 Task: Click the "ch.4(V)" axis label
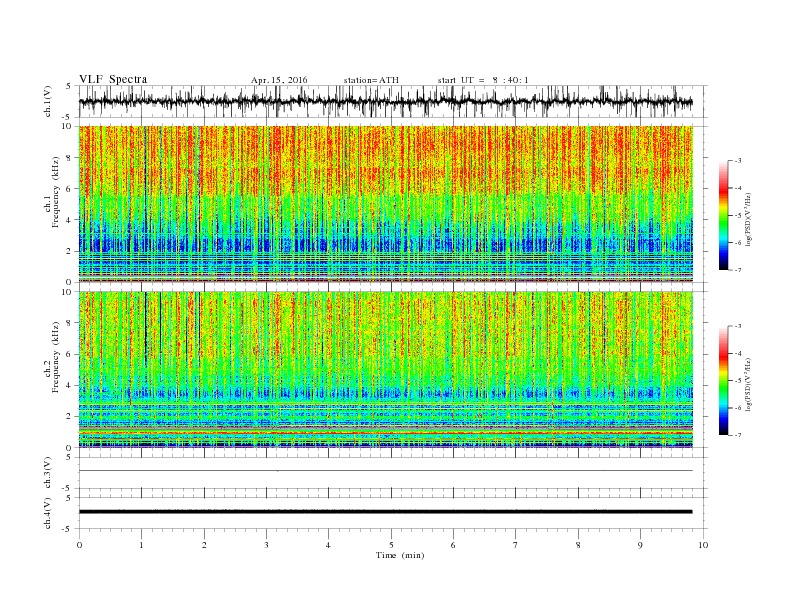[x=48, y=513]
